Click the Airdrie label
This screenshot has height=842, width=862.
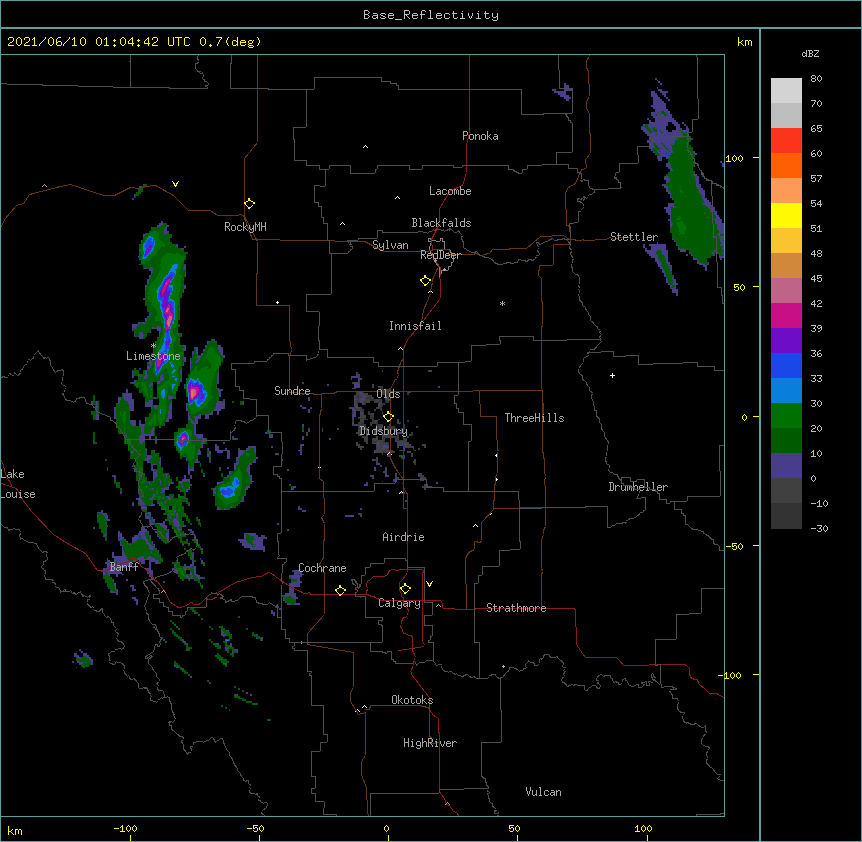[404, 537]
